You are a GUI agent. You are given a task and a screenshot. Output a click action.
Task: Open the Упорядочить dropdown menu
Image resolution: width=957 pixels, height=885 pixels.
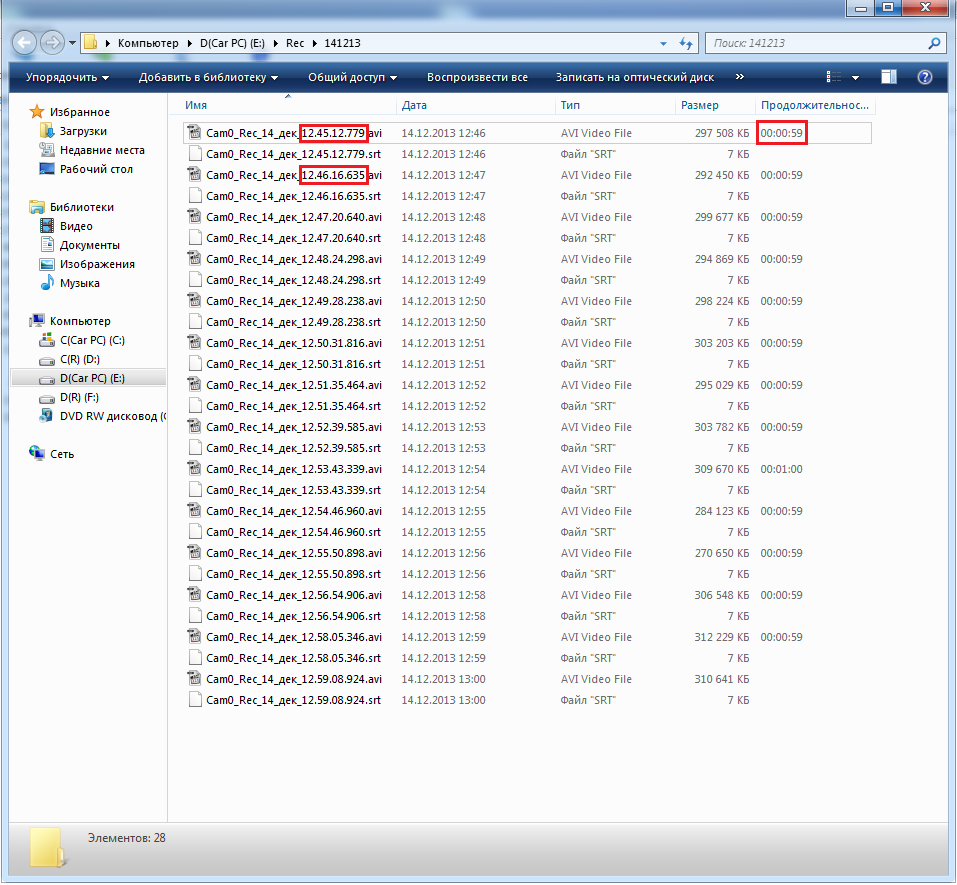[x=67, y=77]
